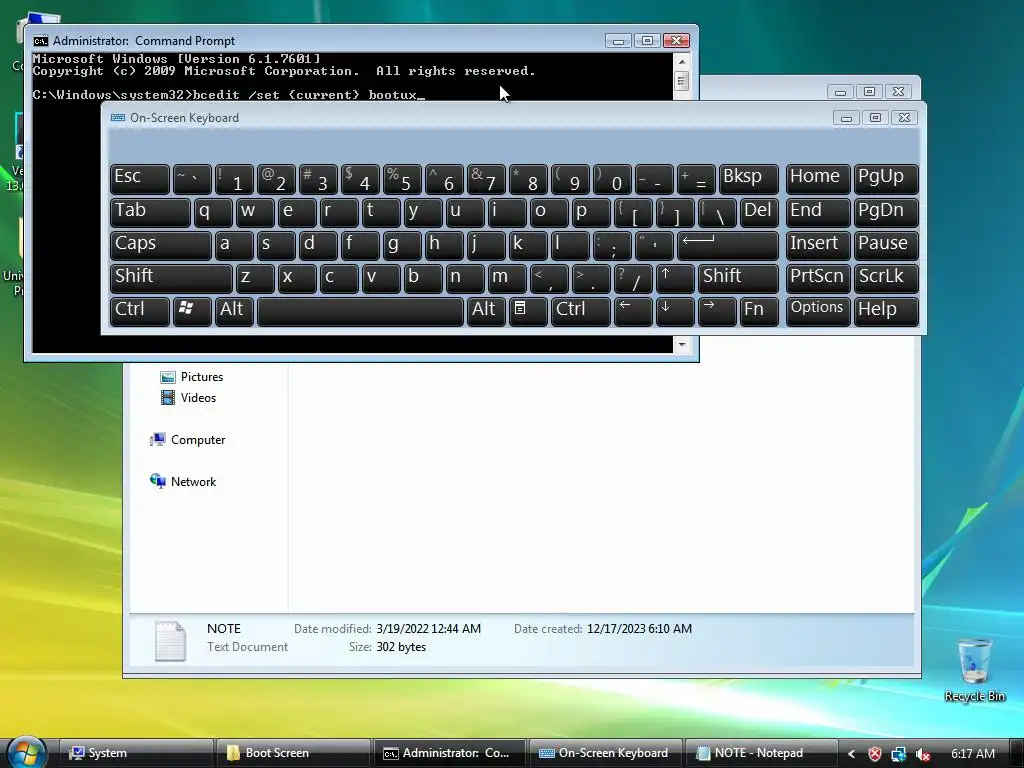Click the number 1 key
The image size is (1024, 768).
click(x=234, y=179)
